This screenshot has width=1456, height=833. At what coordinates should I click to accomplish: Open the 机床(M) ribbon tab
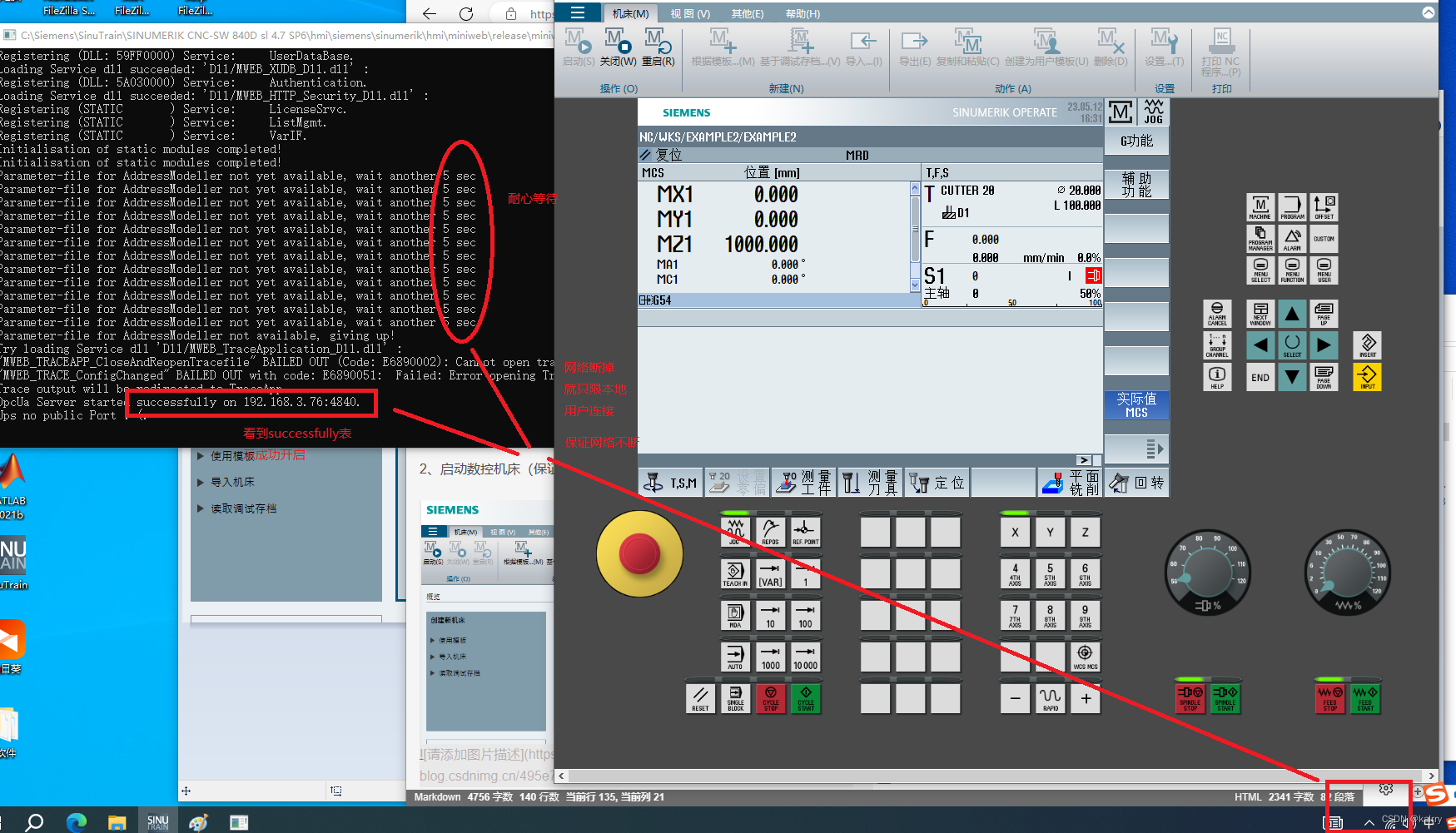(x=630, y=13)
